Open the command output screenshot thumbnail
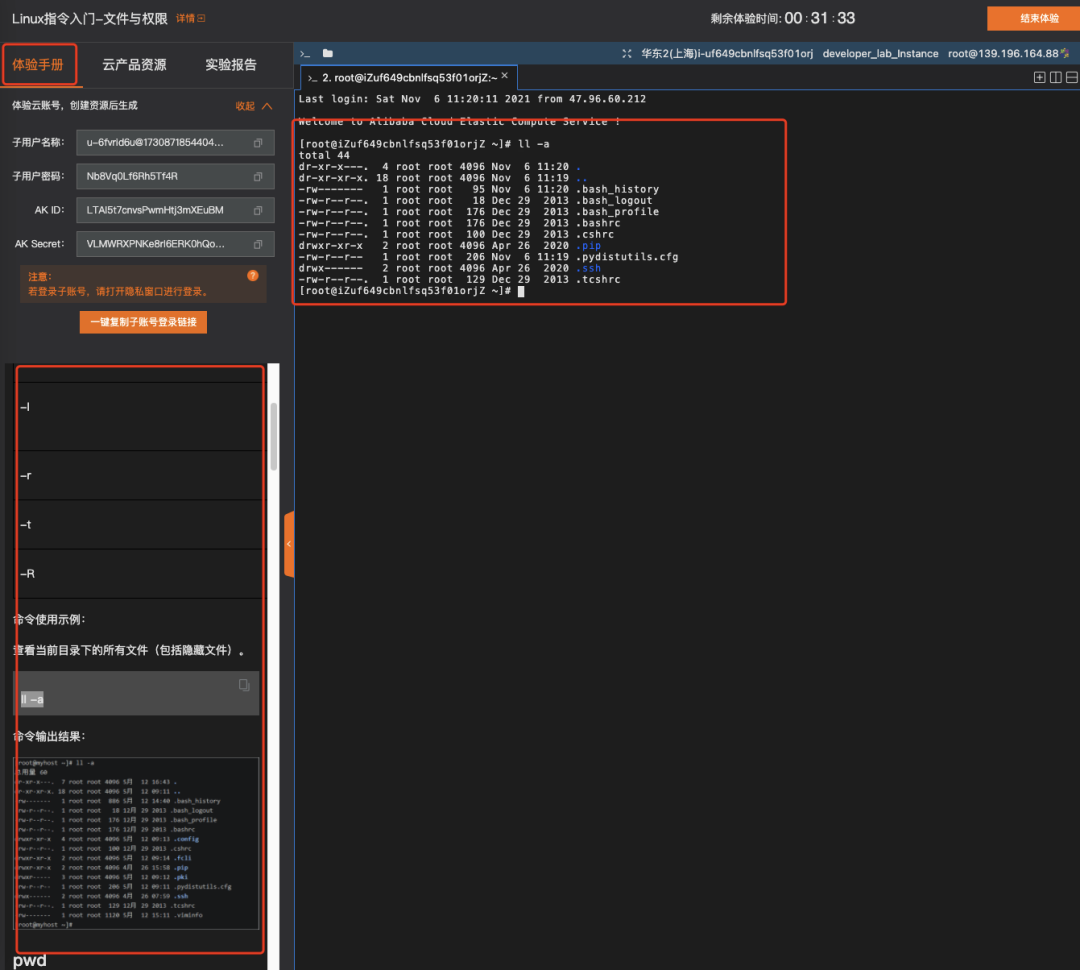1080x970 pixels. [x=136, y=843]
